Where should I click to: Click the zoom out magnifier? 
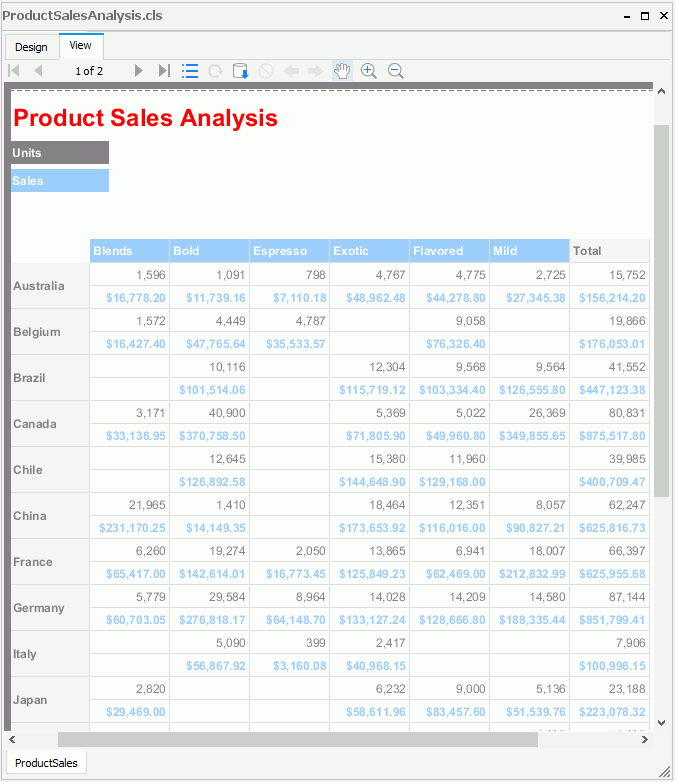pyautogui.click(x=396, y=71)
